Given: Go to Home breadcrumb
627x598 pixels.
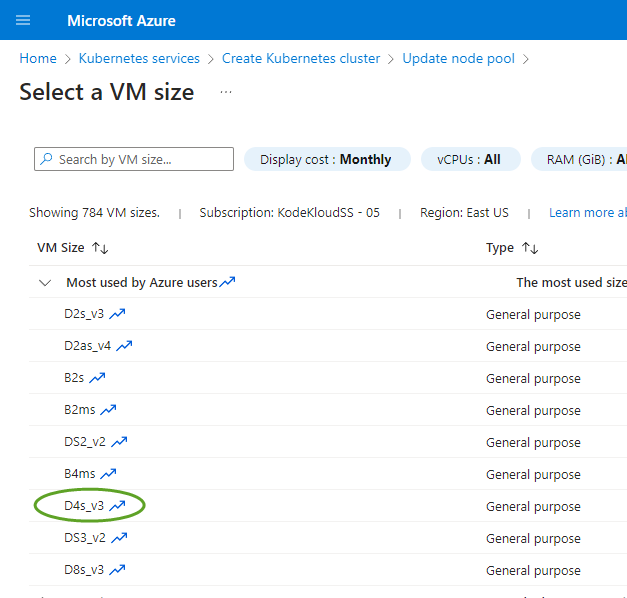Looking at the screenshot, I should [38, 59].
